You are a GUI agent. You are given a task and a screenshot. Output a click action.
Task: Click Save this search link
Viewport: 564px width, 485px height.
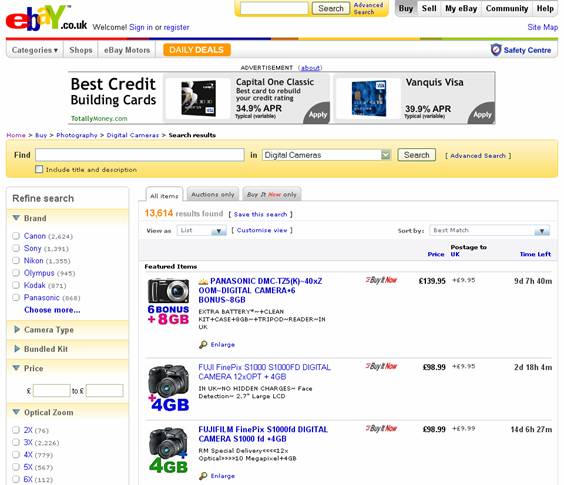click(260, 214)
